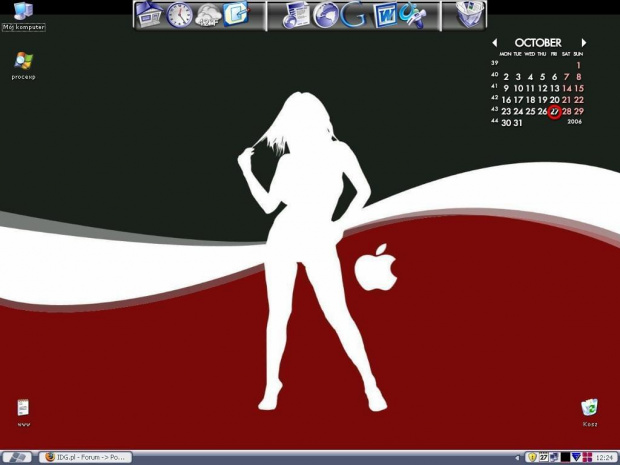Go to previous month in calendar widget

tap(495, 43)
